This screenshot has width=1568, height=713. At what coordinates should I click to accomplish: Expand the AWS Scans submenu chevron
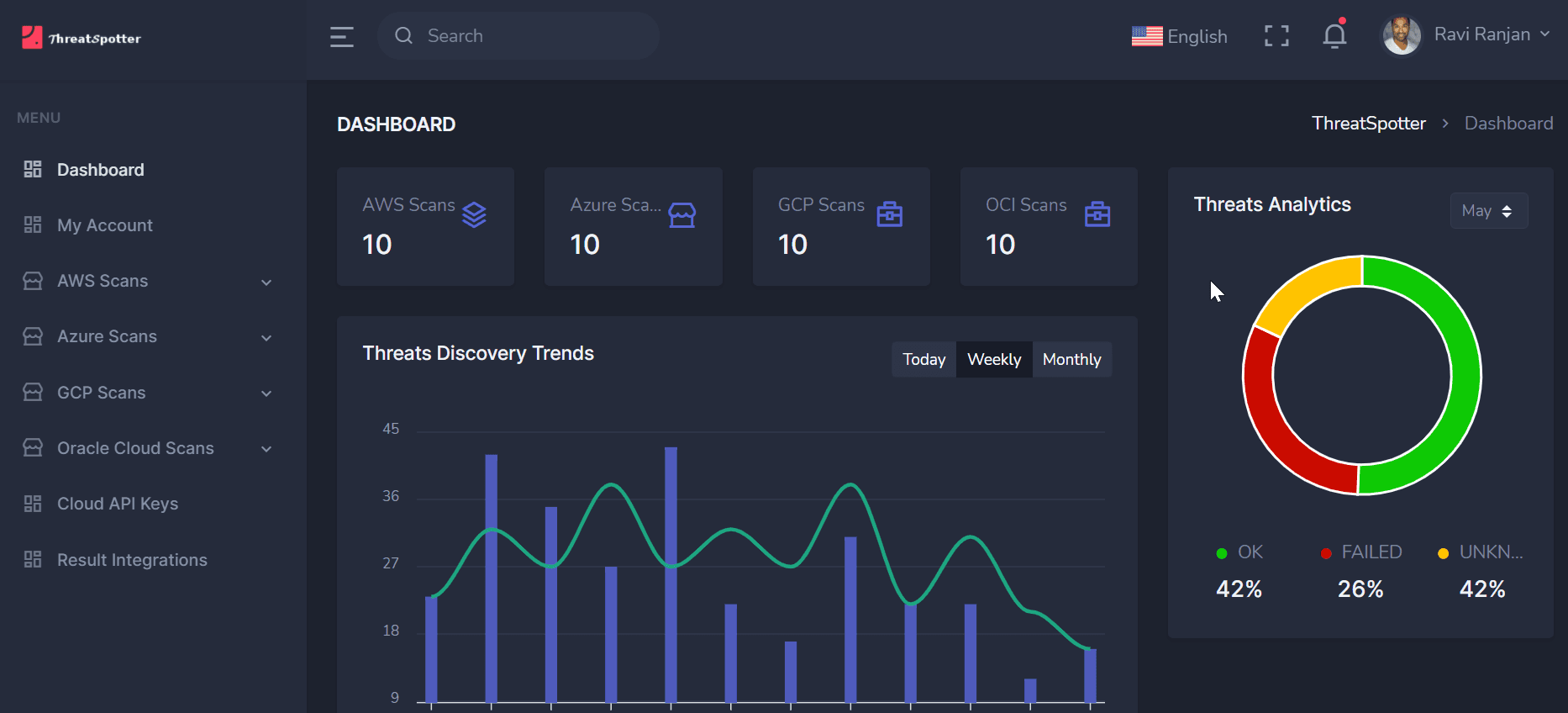266,283
